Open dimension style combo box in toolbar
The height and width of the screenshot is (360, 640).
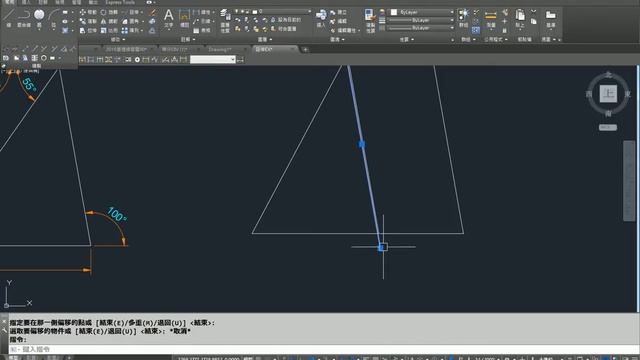pyautogui.click(x=213, y=60)
